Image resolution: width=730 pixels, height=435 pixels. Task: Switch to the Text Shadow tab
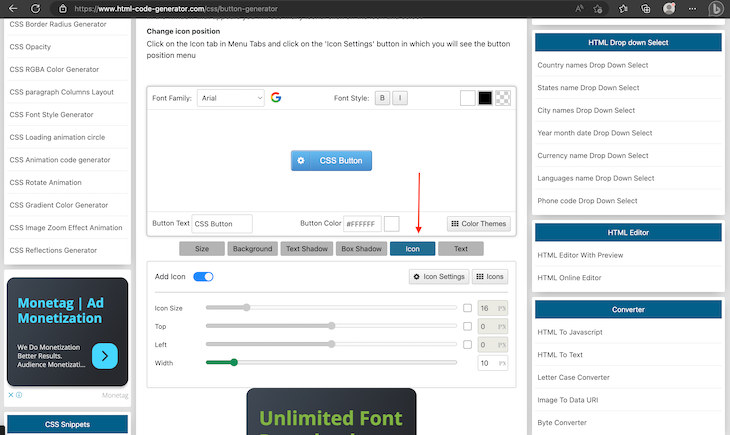pyautogui.click(x=305, y=248)
